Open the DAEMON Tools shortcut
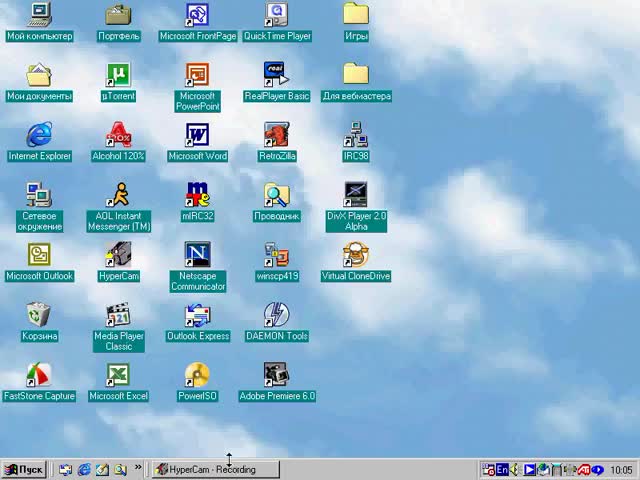This screenshot has width=640, height=480. point(277,315)
